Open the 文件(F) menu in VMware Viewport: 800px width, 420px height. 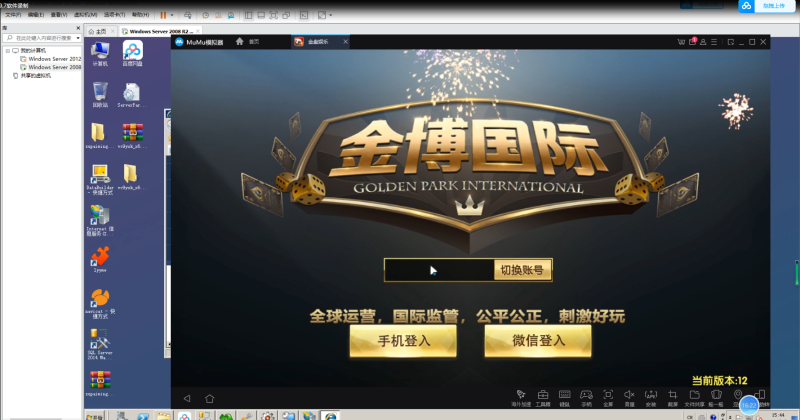coord(13,15)
